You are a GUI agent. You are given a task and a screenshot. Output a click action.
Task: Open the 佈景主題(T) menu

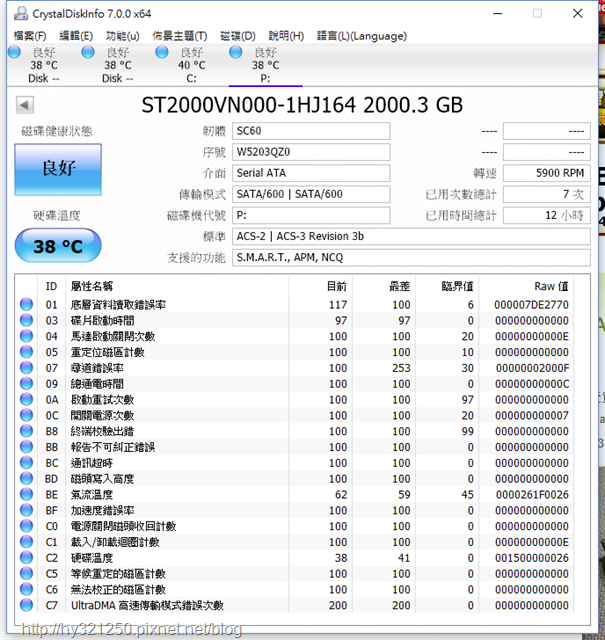click(180, 36)
